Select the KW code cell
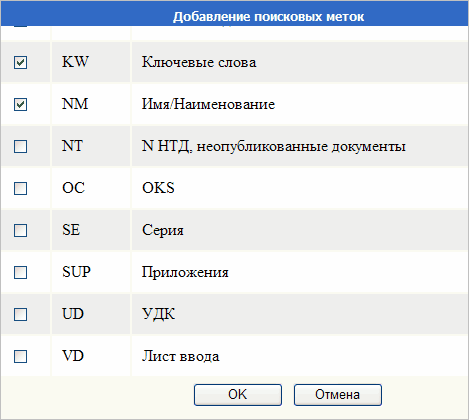The height and width of the screenshot is (420, 469). [x=91, y=62]
